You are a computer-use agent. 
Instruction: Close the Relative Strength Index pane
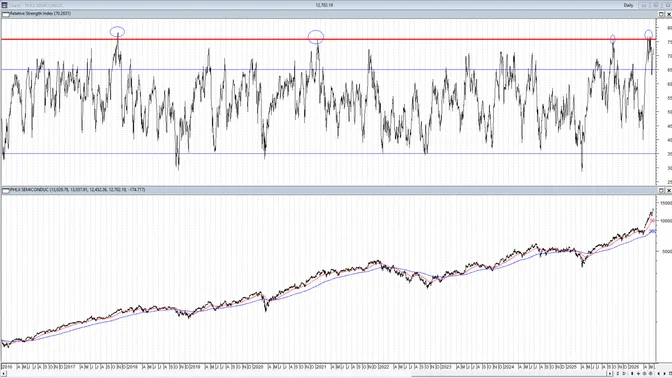[668, 14]
